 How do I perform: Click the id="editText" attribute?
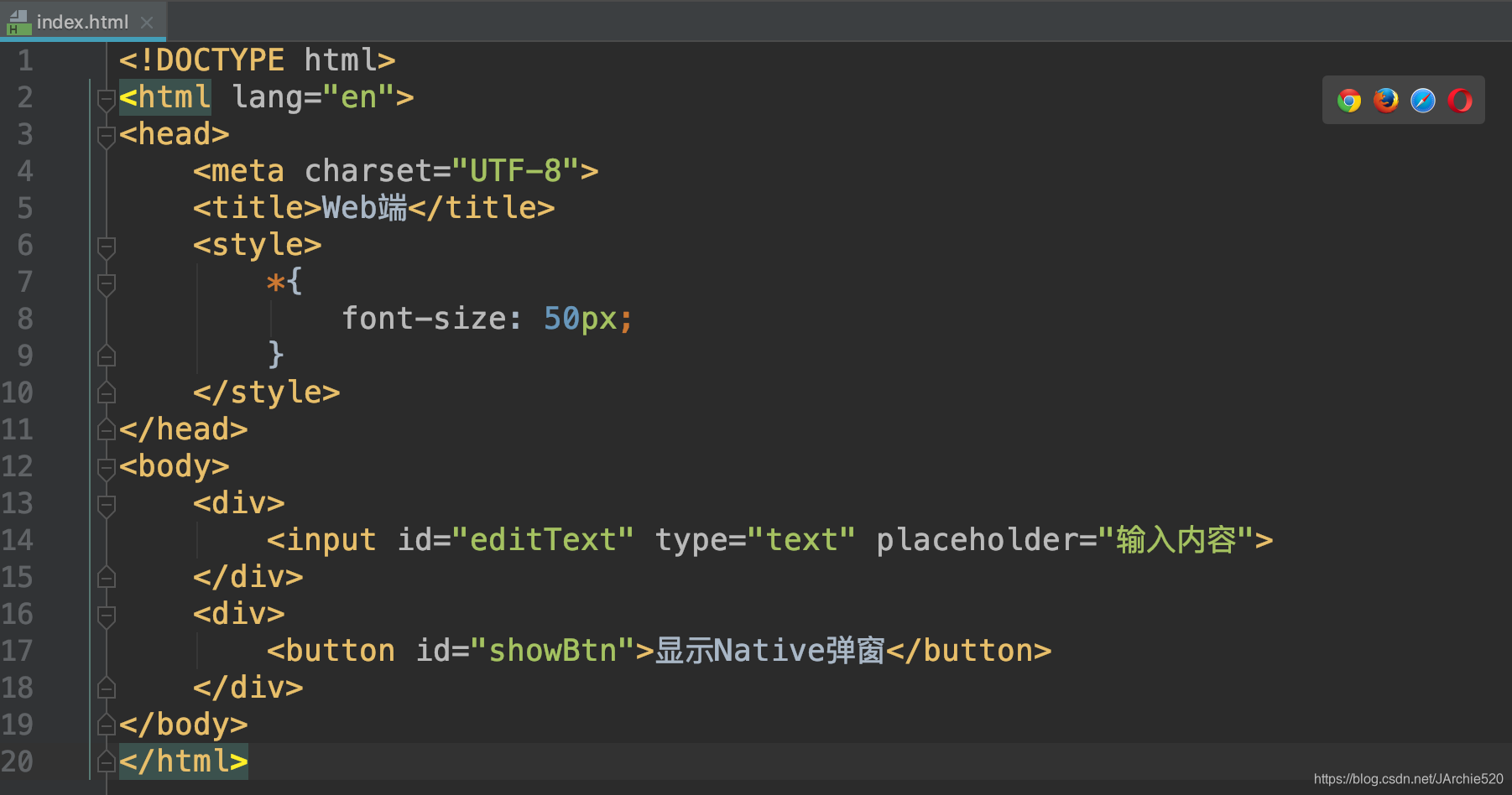pyautogui.click(x=516, y=540)
